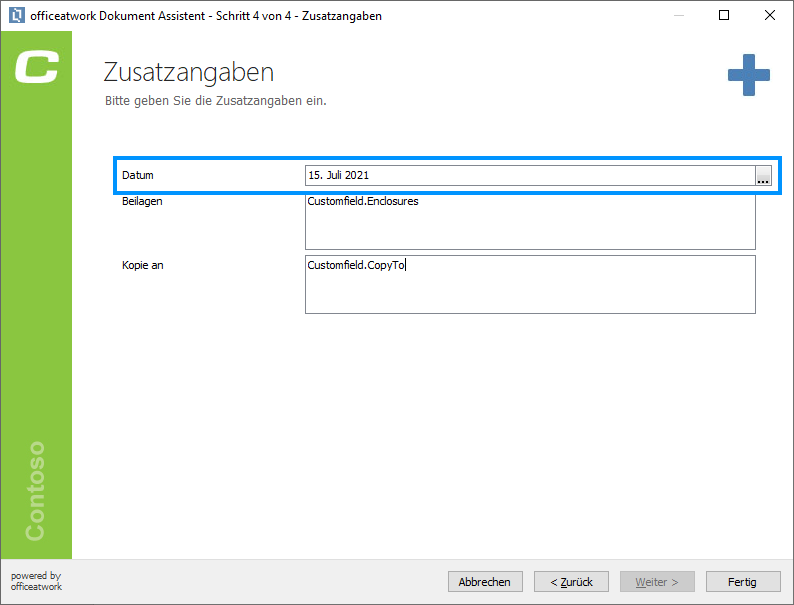Click the Zusatzangaben heading

(x=188, y=72)
